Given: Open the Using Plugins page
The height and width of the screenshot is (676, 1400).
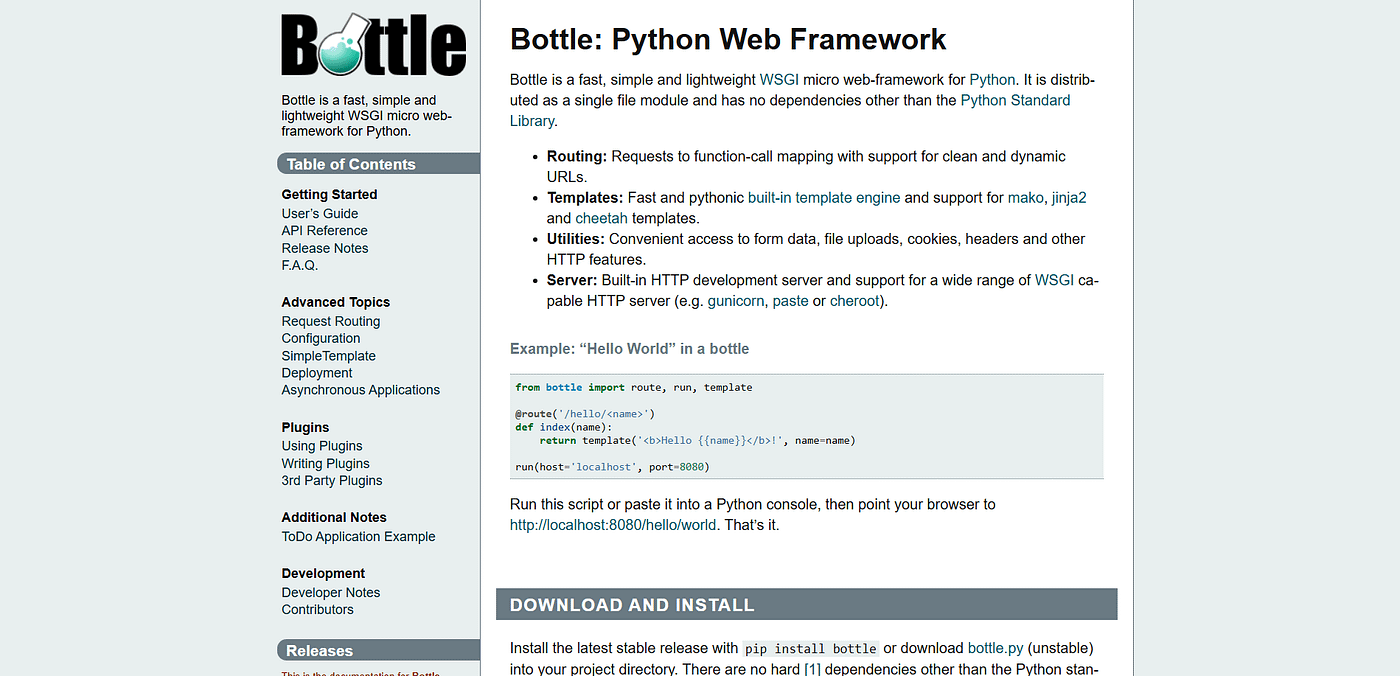Looking at the screenshot, I should click(x=321, y=445).
